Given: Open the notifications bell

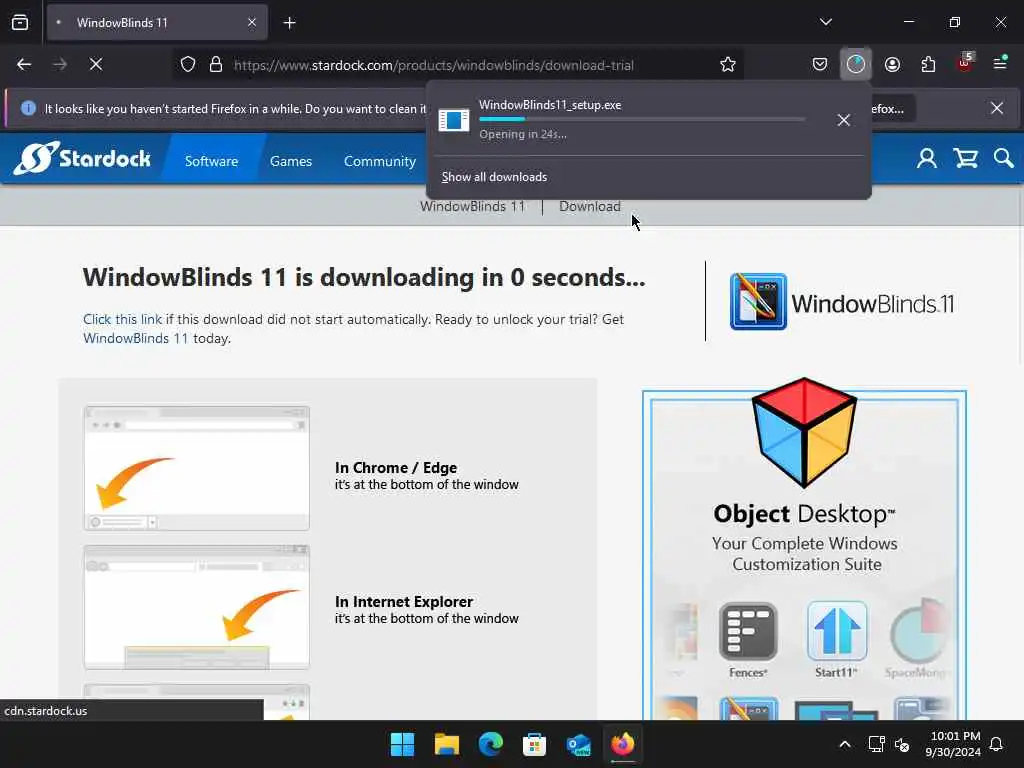Looking at the screenshot, I should pos(997,744).
